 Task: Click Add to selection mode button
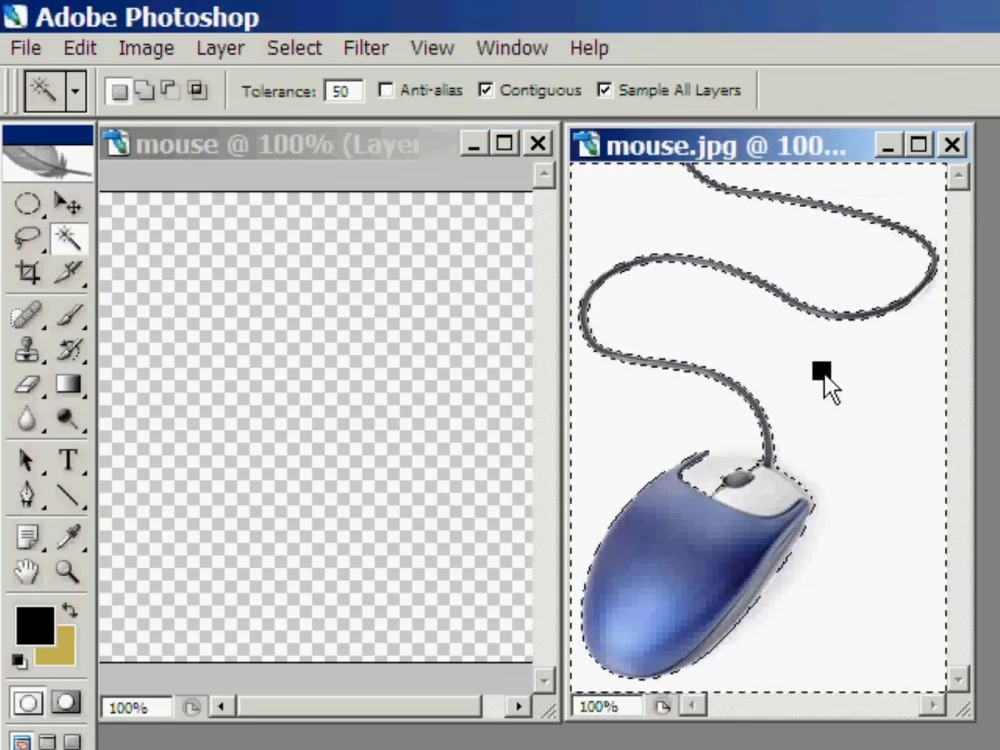pyautogui.click(x=145, y=91)
